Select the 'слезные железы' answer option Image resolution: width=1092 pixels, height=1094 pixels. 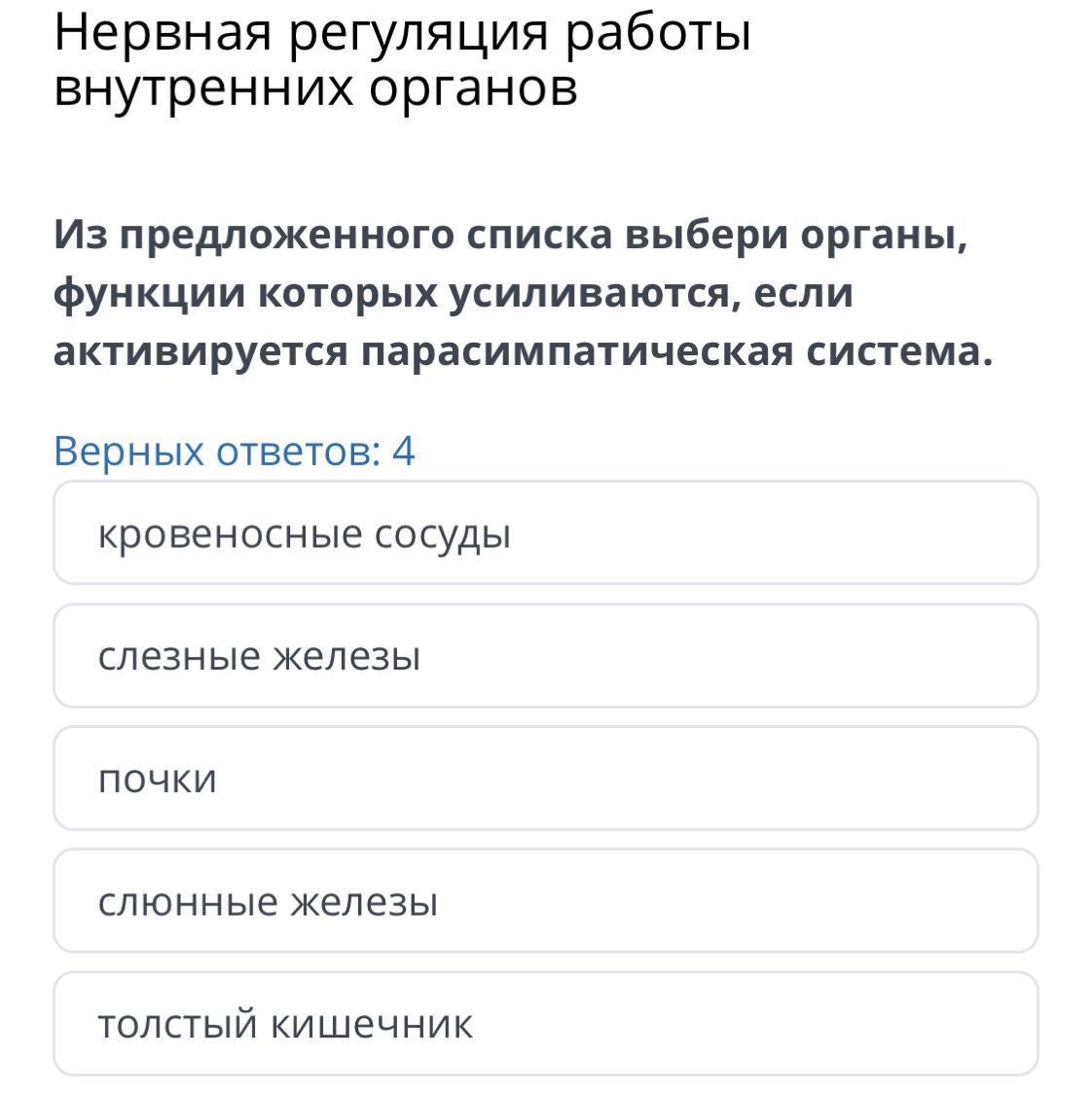click(545, 656)
